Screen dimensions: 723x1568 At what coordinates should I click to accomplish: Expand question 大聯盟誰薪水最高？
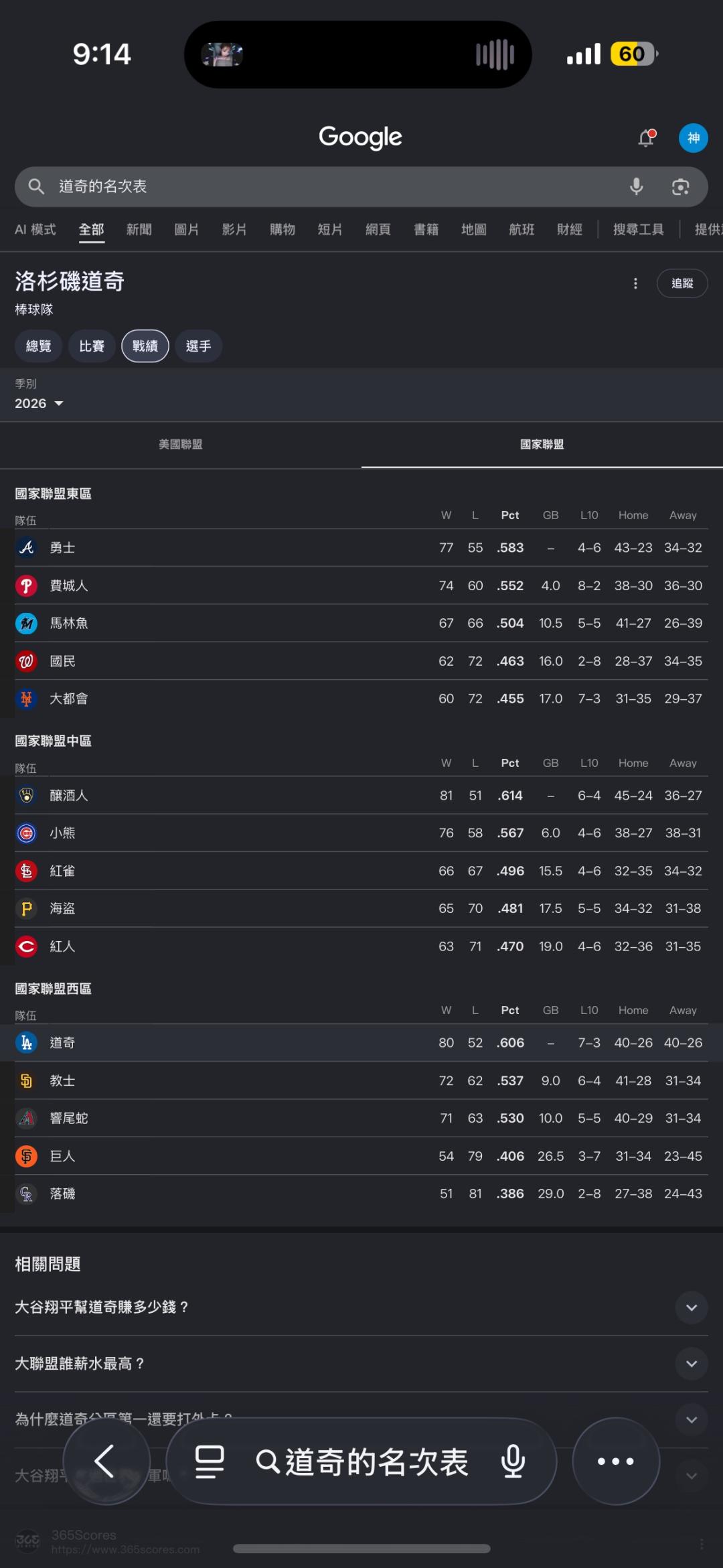(x=361, y=1363)
